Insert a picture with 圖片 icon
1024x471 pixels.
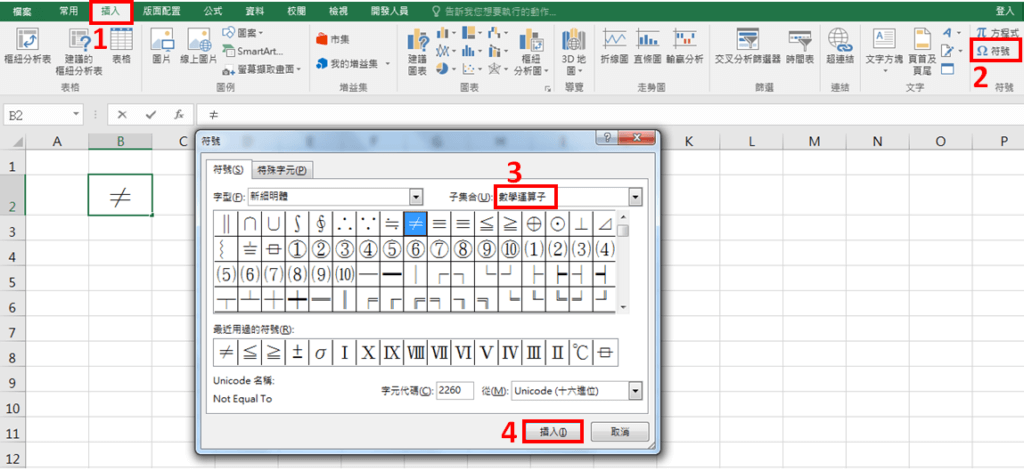162,41
